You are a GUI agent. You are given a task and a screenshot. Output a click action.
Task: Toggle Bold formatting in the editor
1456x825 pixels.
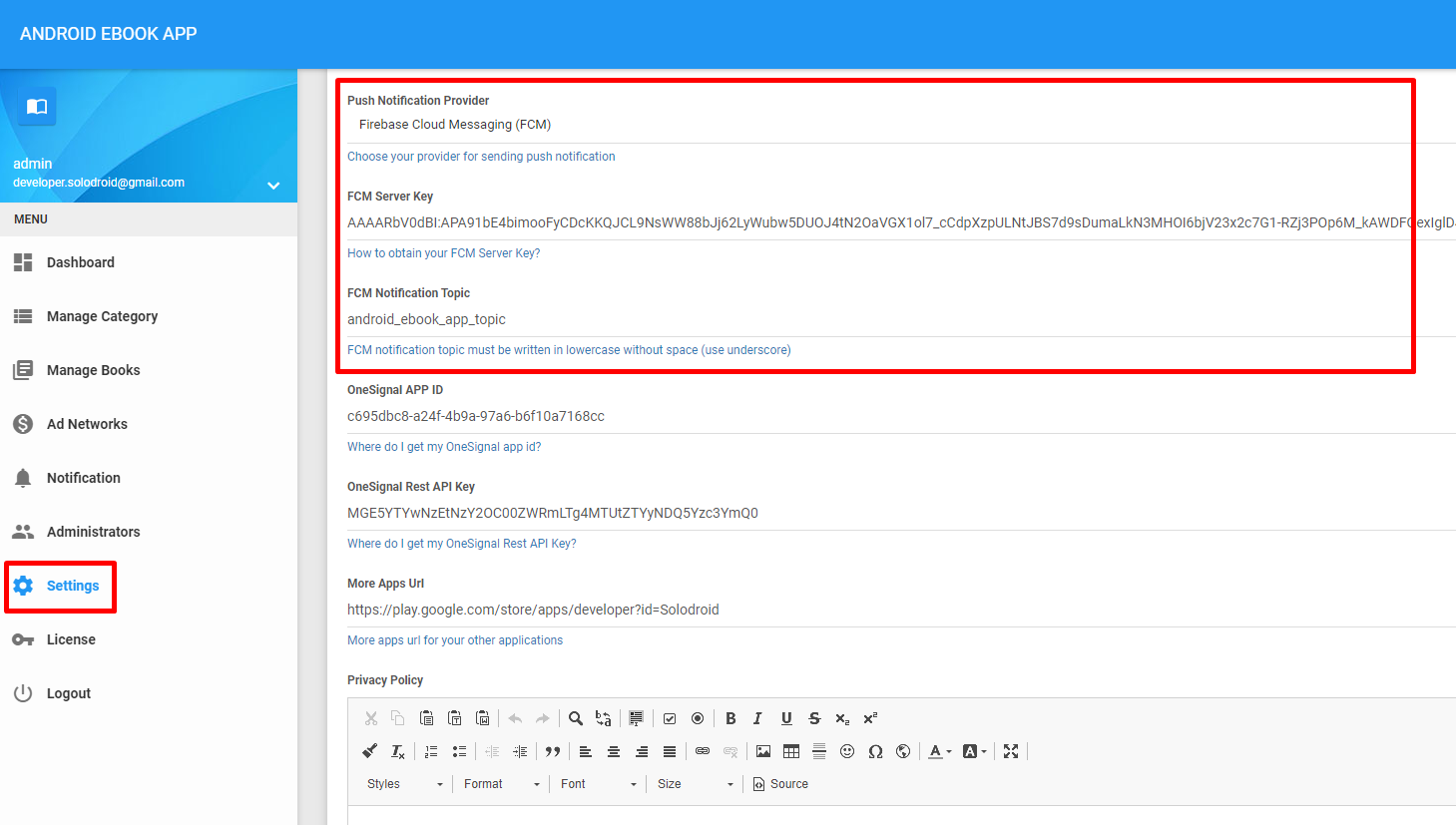pyautogui.click(x=730, y=718)
